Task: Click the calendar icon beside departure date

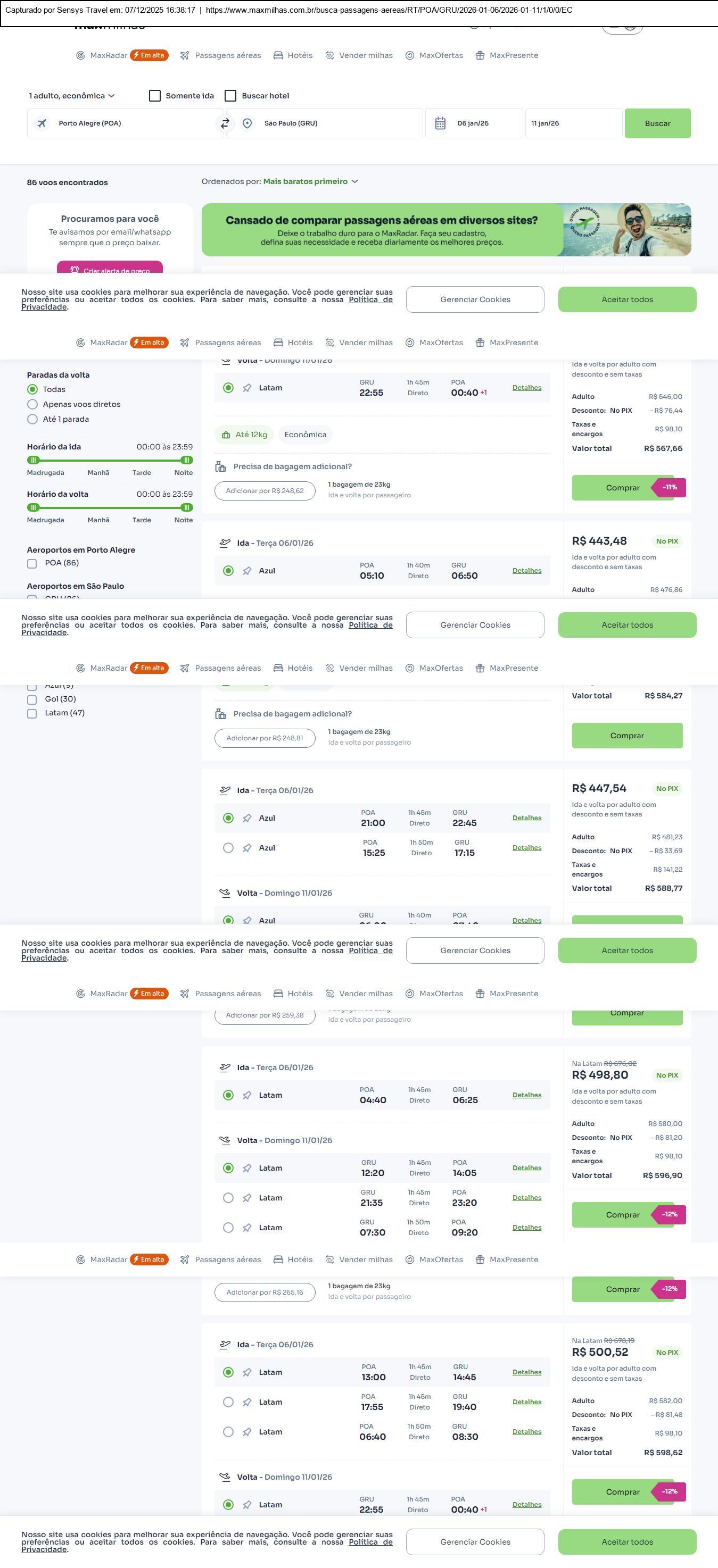Action: click(x=440, y=123)
